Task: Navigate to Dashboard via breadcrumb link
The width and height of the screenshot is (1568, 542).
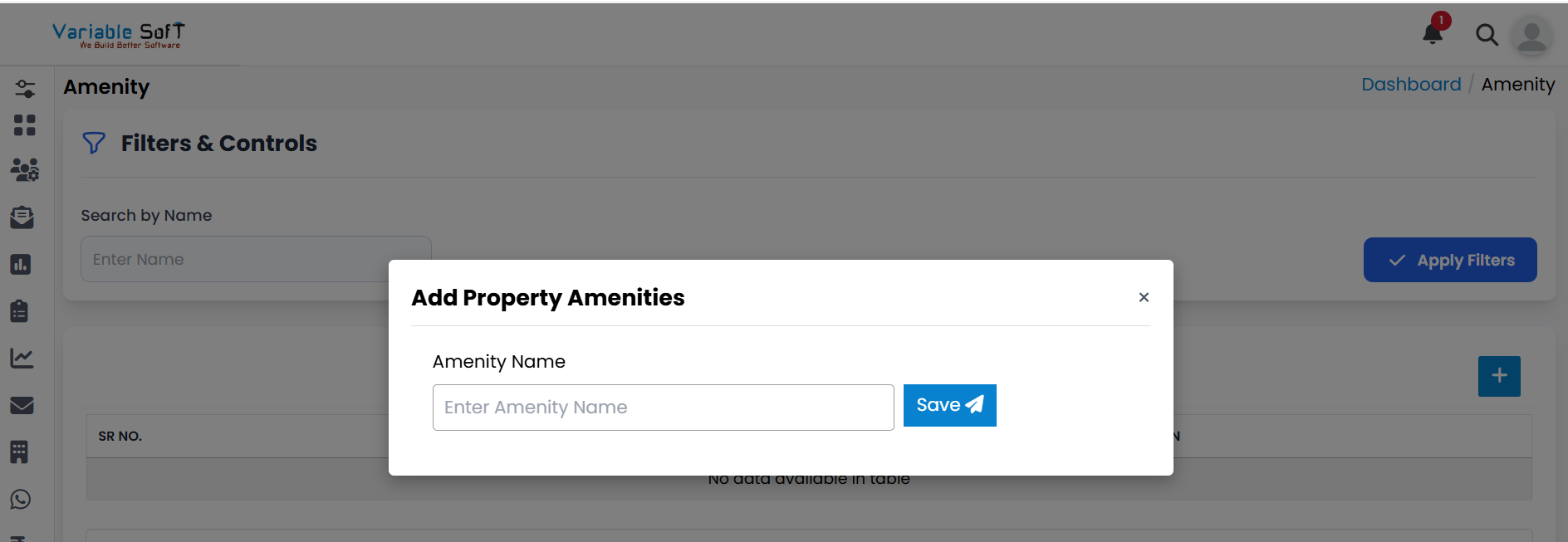Action: pyautogui.click(x=1411, y=84)
